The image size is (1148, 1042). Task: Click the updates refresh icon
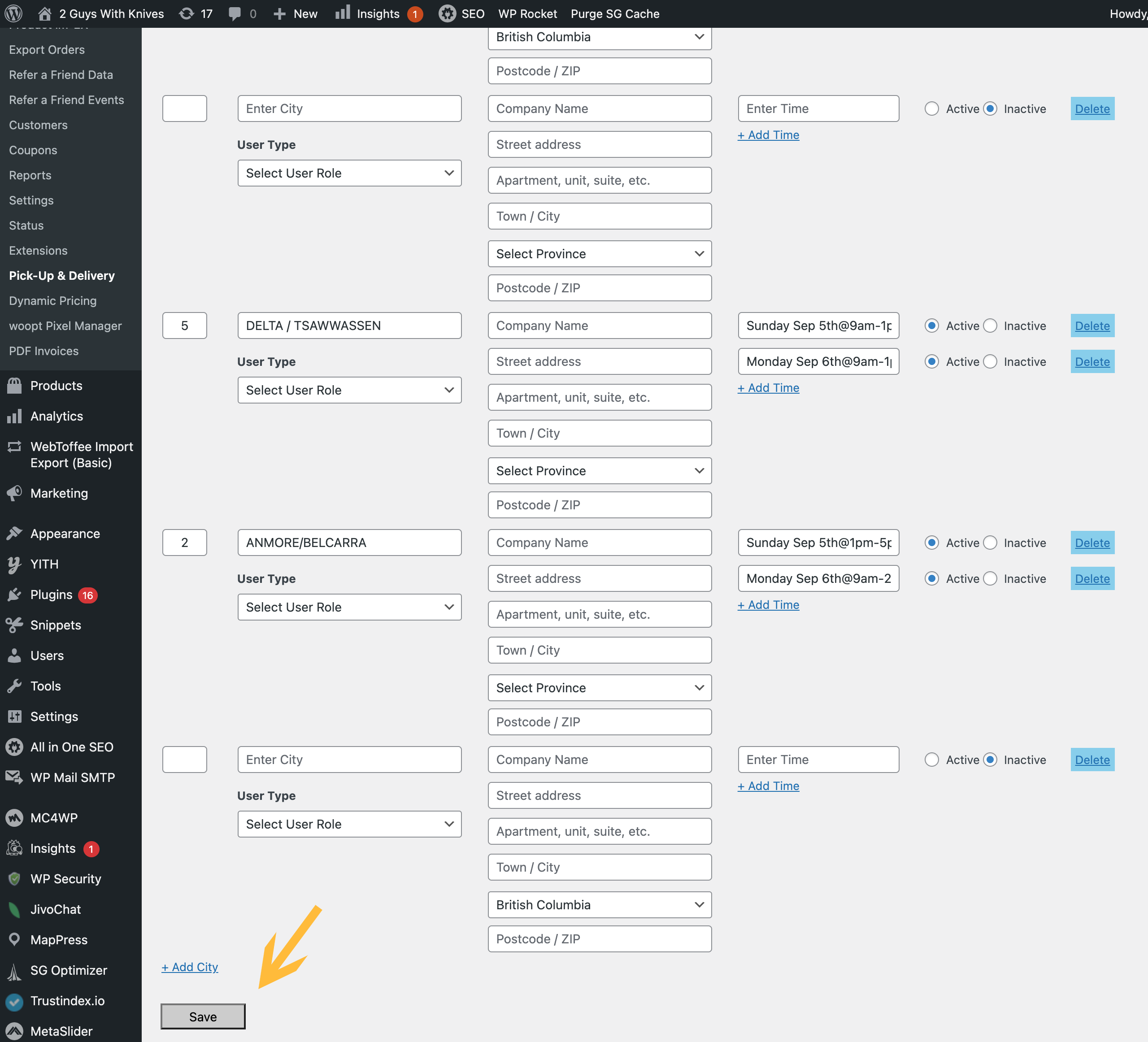tap(186, 13)
